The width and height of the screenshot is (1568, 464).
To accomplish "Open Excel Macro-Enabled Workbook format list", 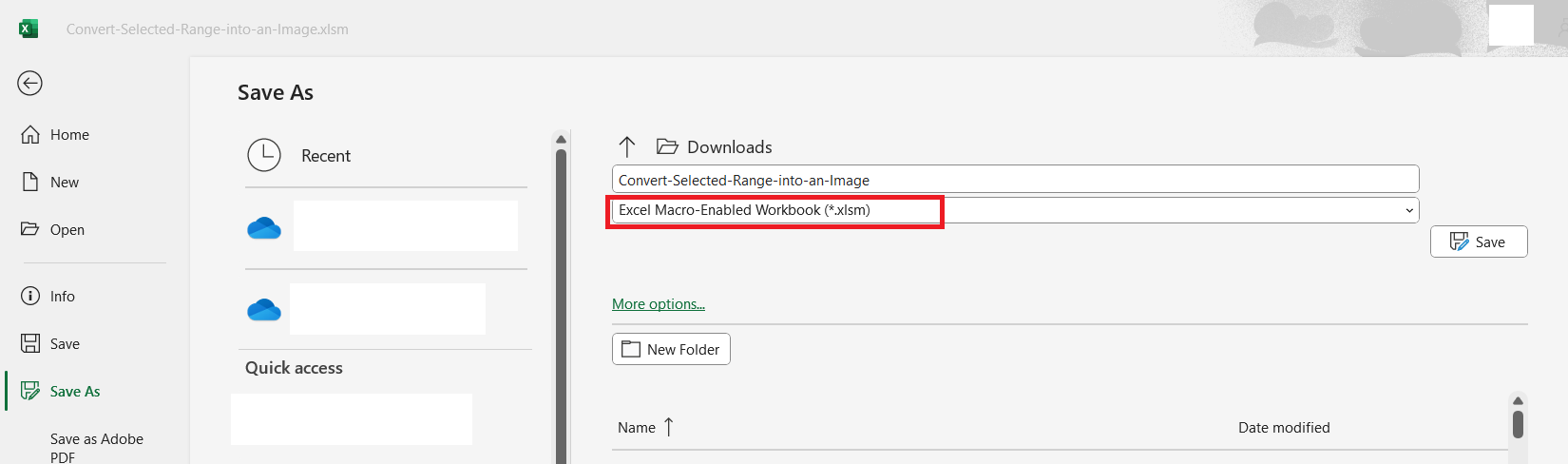I will click(x=1015, y=210).
